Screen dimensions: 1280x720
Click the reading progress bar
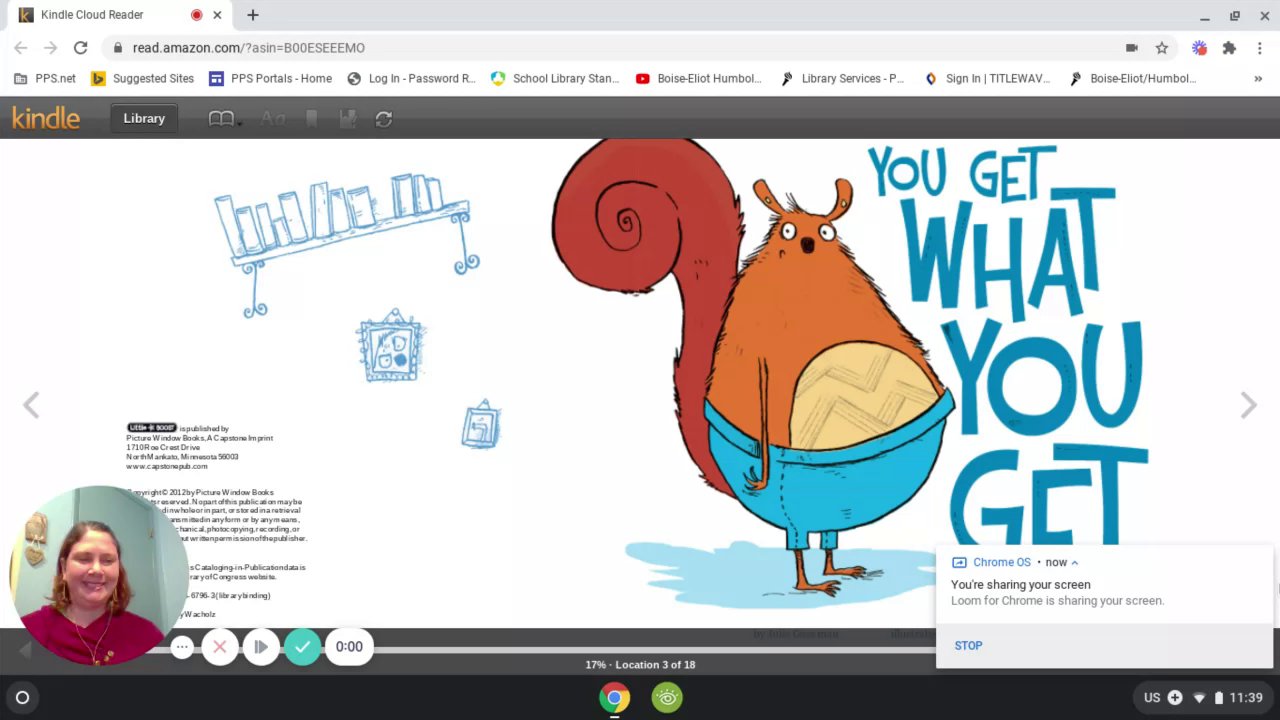tap(640, 649)
